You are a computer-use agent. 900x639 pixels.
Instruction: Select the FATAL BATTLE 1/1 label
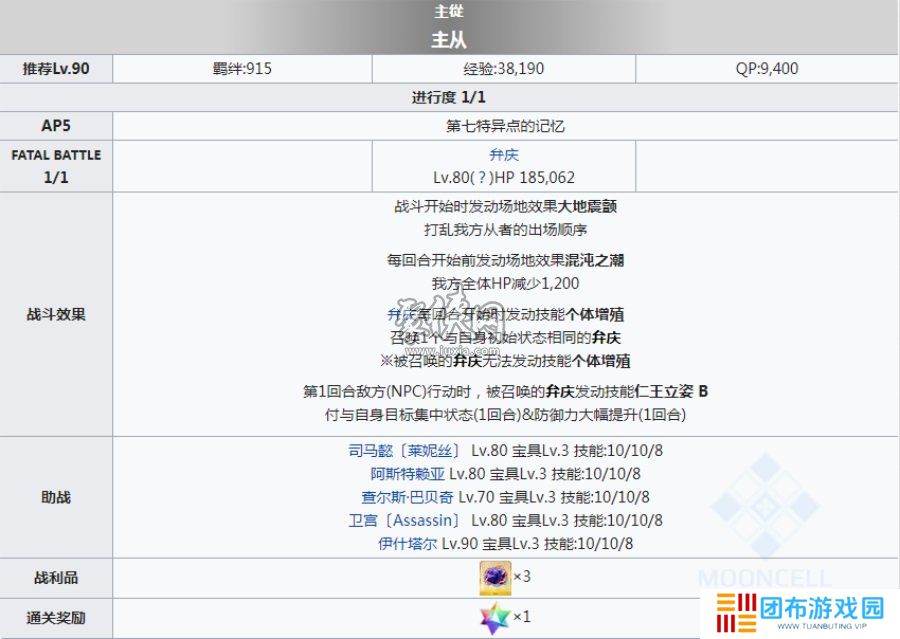[56, 166]
